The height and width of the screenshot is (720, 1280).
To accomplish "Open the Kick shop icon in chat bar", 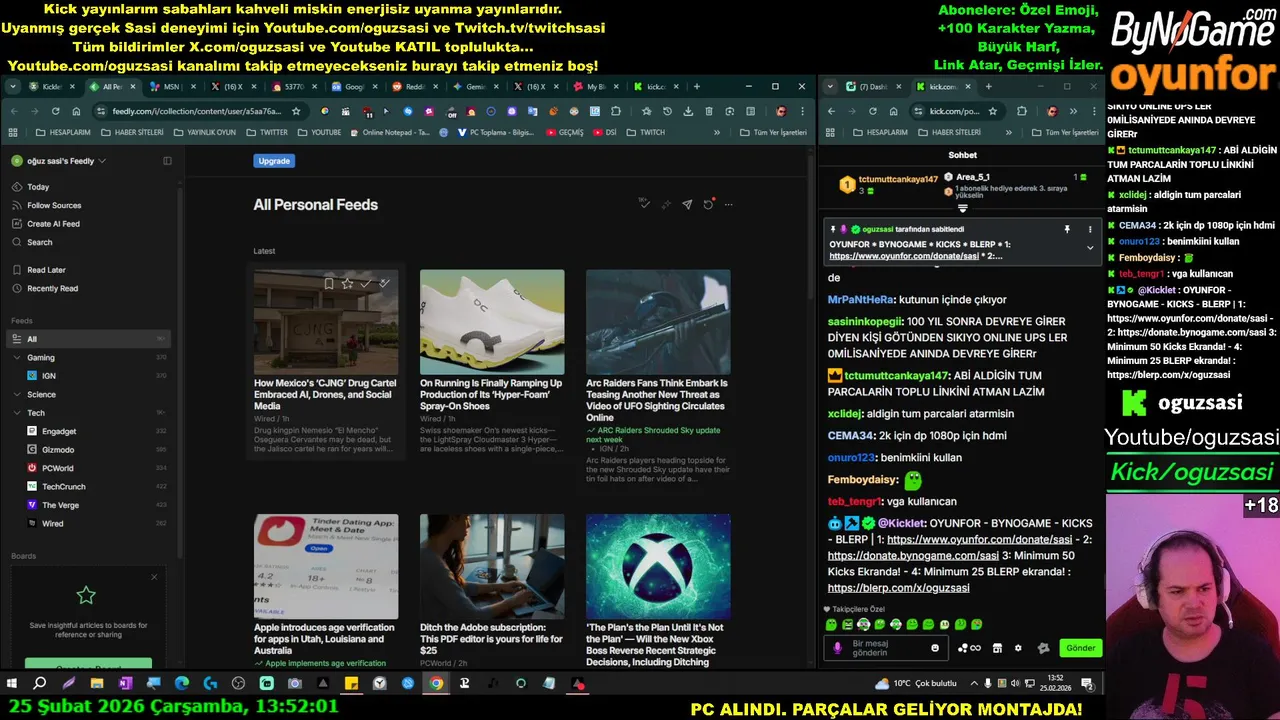I will [997, 648].
